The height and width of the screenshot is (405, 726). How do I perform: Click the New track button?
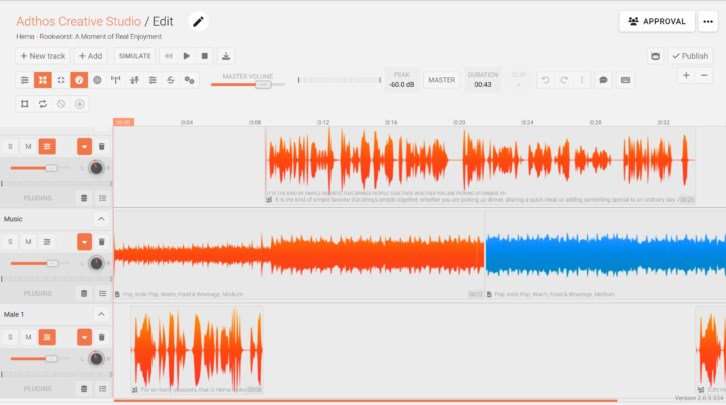tap(43, 56)
